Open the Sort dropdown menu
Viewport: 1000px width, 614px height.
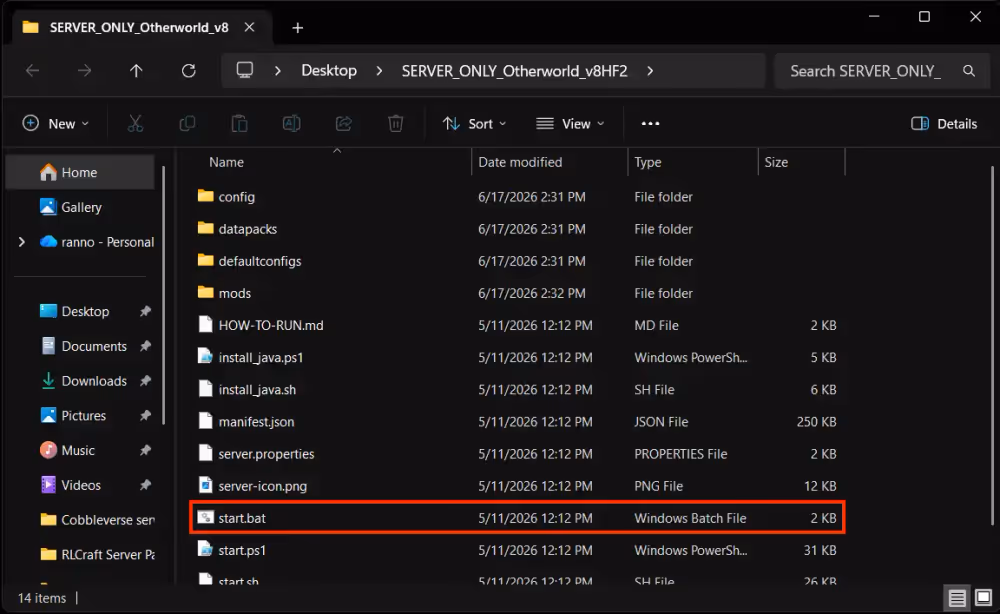pos(474,124)
